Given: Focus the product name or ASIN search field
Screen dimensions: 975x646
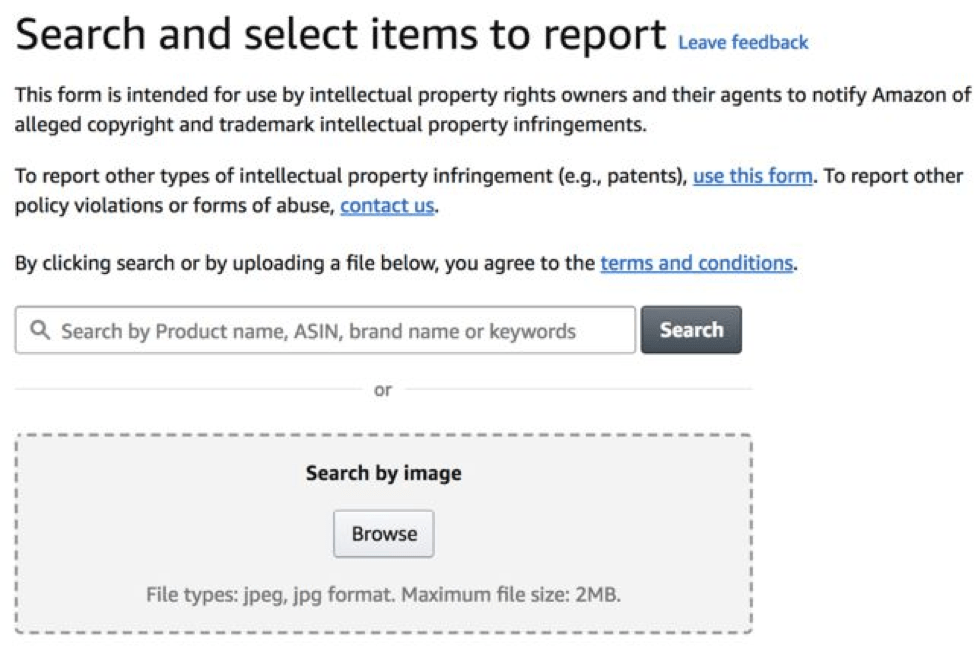Looking at the screenshot, I should click(325, 330).
